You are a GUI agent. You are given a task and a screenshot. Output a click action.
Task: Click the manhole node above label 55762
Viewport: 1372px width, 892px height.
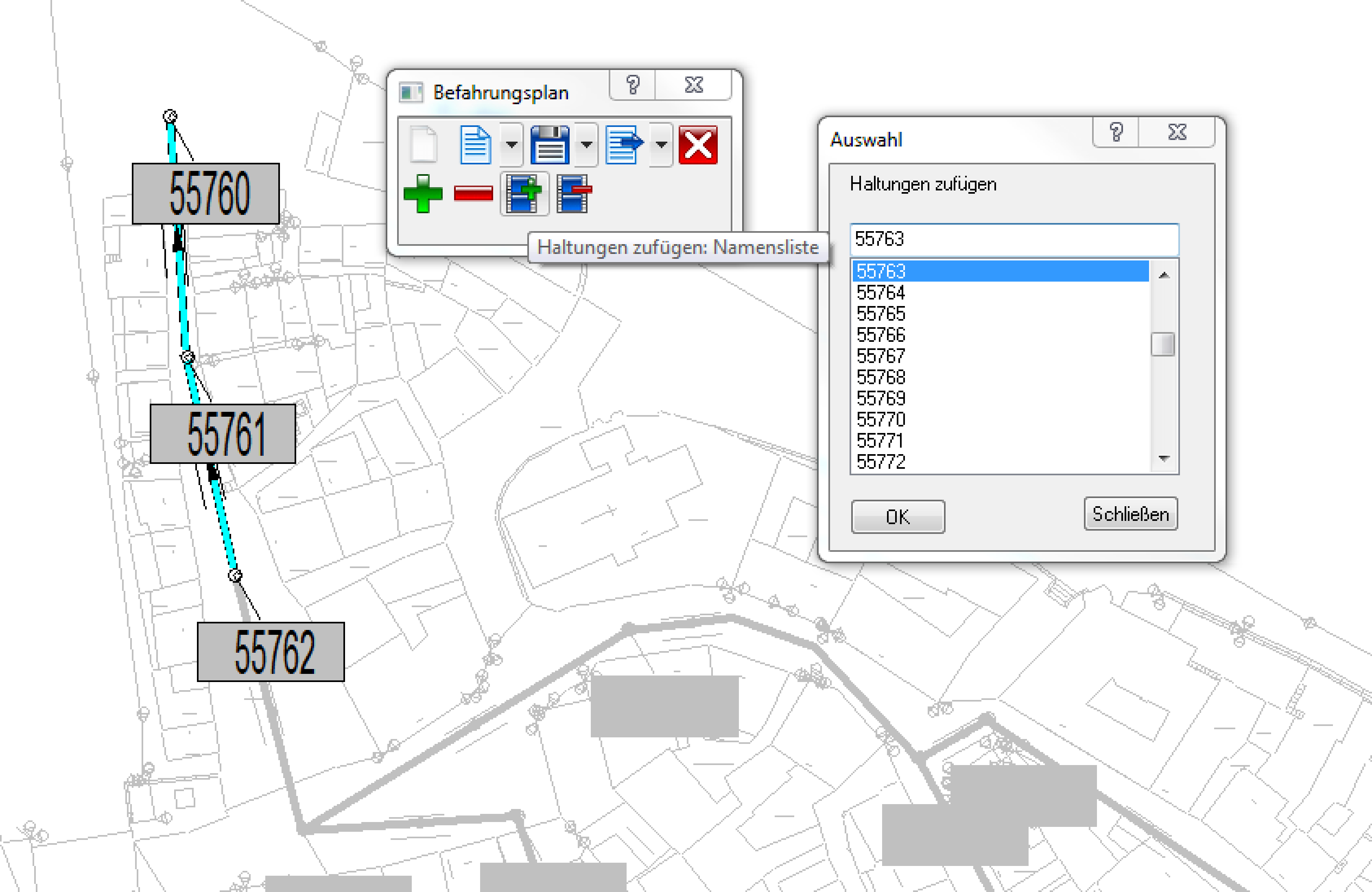235,575
